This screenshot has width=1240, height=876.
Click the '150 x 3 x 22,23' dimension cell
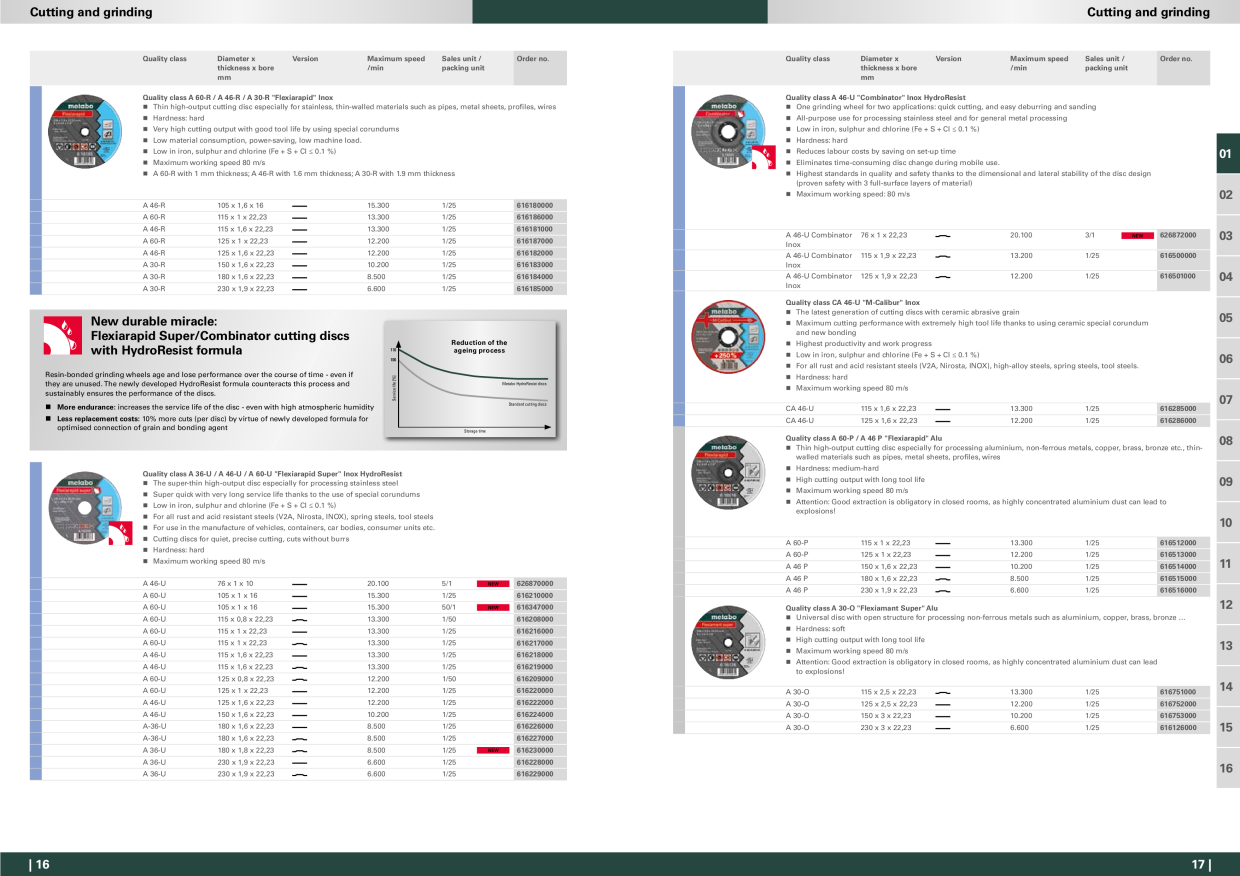(886, 716)
